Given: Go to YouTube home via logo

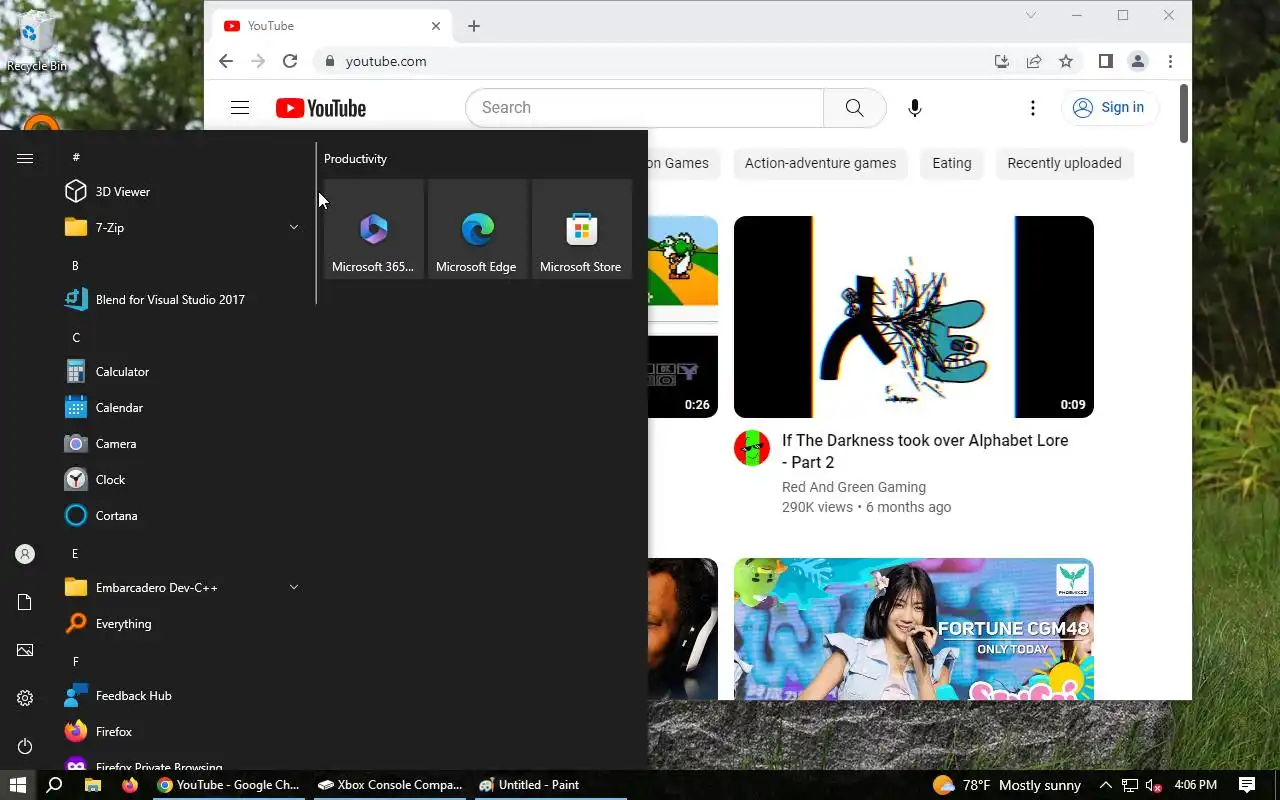Looking at the screenshot, I should [321, 108].
